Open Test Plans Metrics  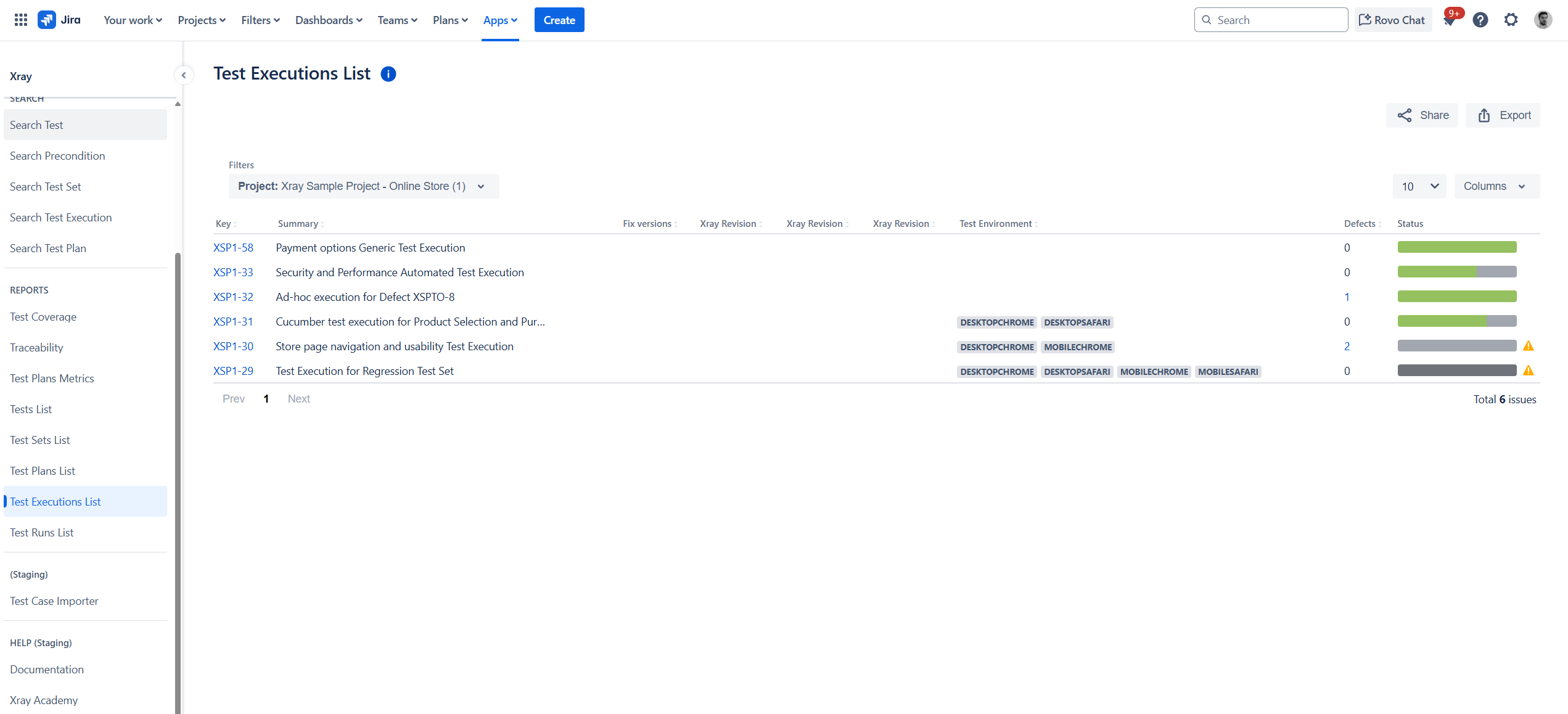(x=85, y=378)
